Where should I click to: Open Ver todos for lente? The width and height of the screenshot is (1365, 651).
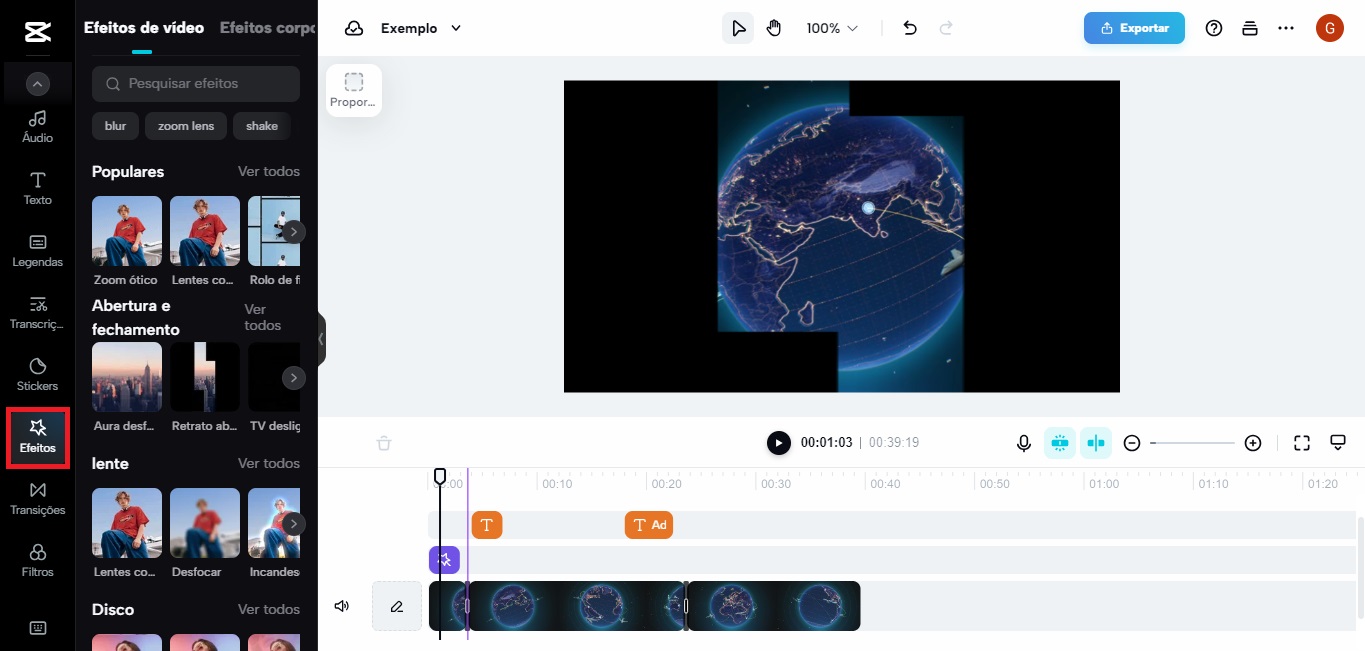pos(269,463)
